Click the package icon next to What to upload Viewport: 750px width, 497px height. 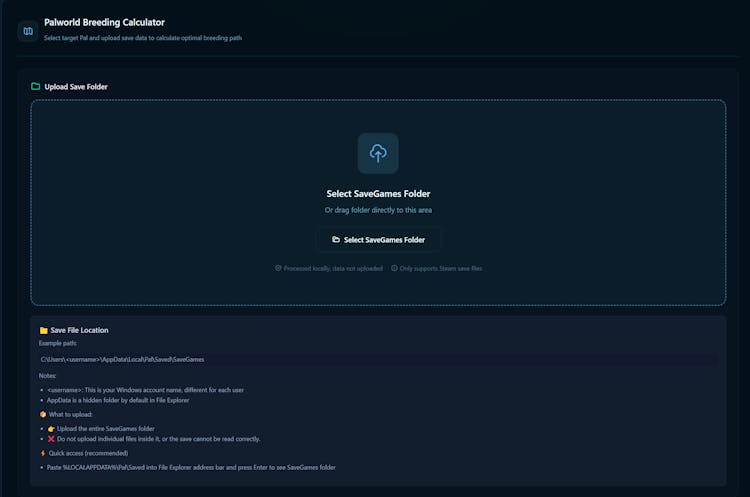coord(42,414)
